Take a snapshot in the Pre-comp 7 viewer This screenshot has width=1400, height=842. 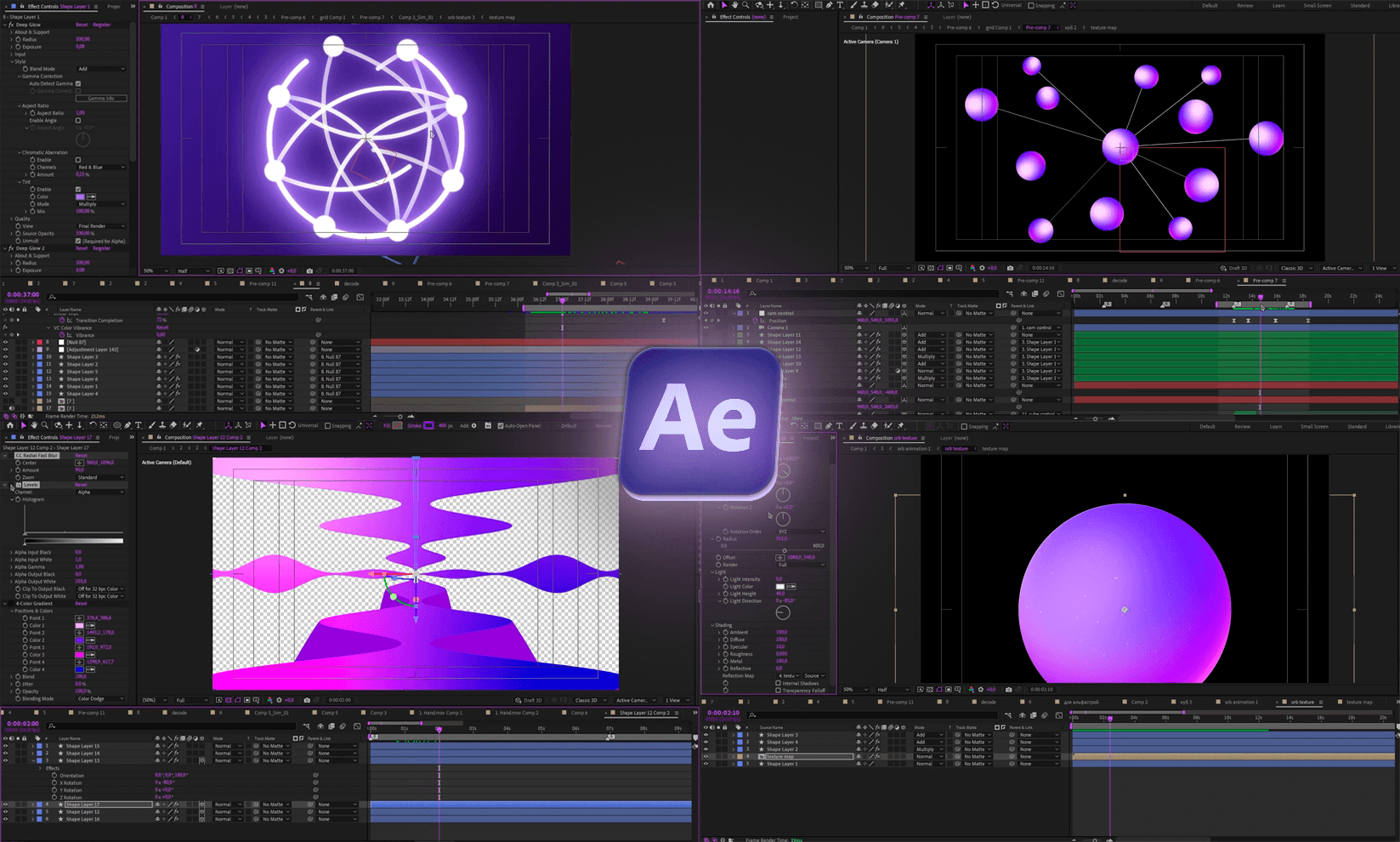pos(1010,268)
